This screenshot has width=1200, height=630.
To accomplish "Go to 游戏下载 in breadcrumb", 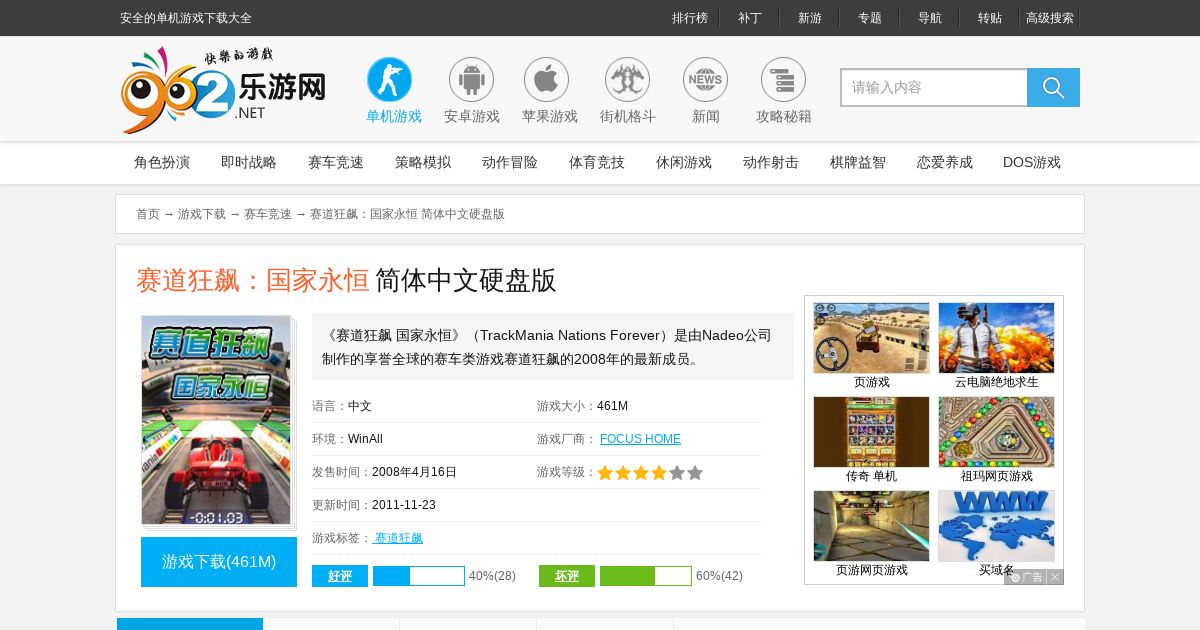I will coord(202,214).
